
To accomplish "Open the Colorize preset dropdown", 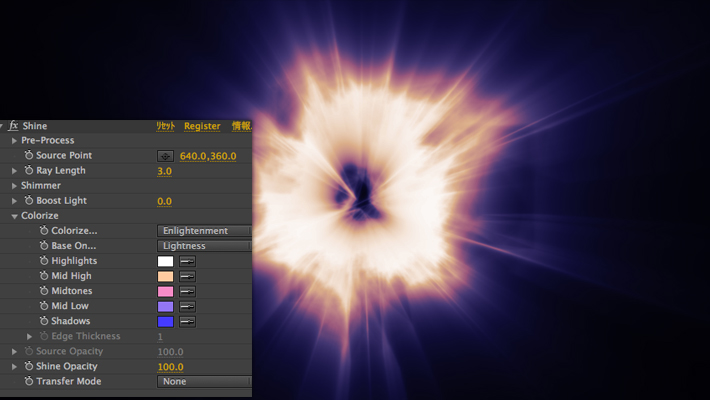I will pyautogui.click(x=204, y=231).
